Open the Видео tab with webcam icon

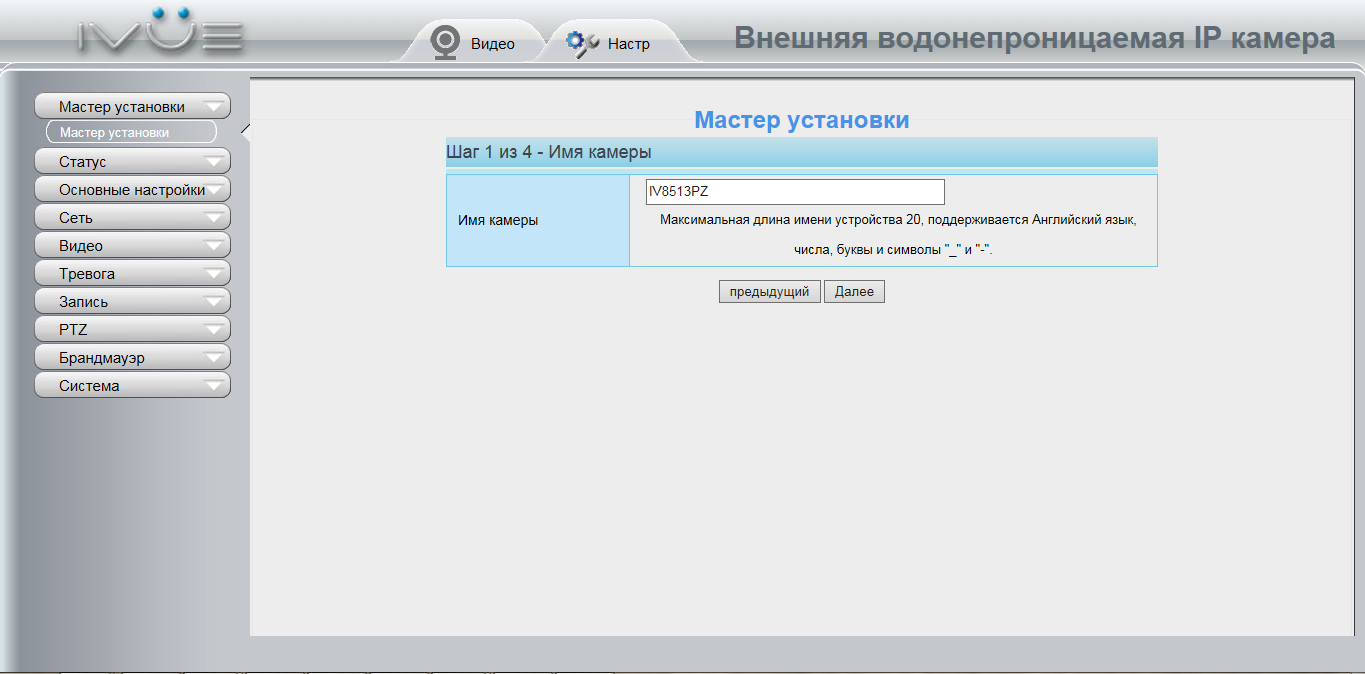[474, 43]
